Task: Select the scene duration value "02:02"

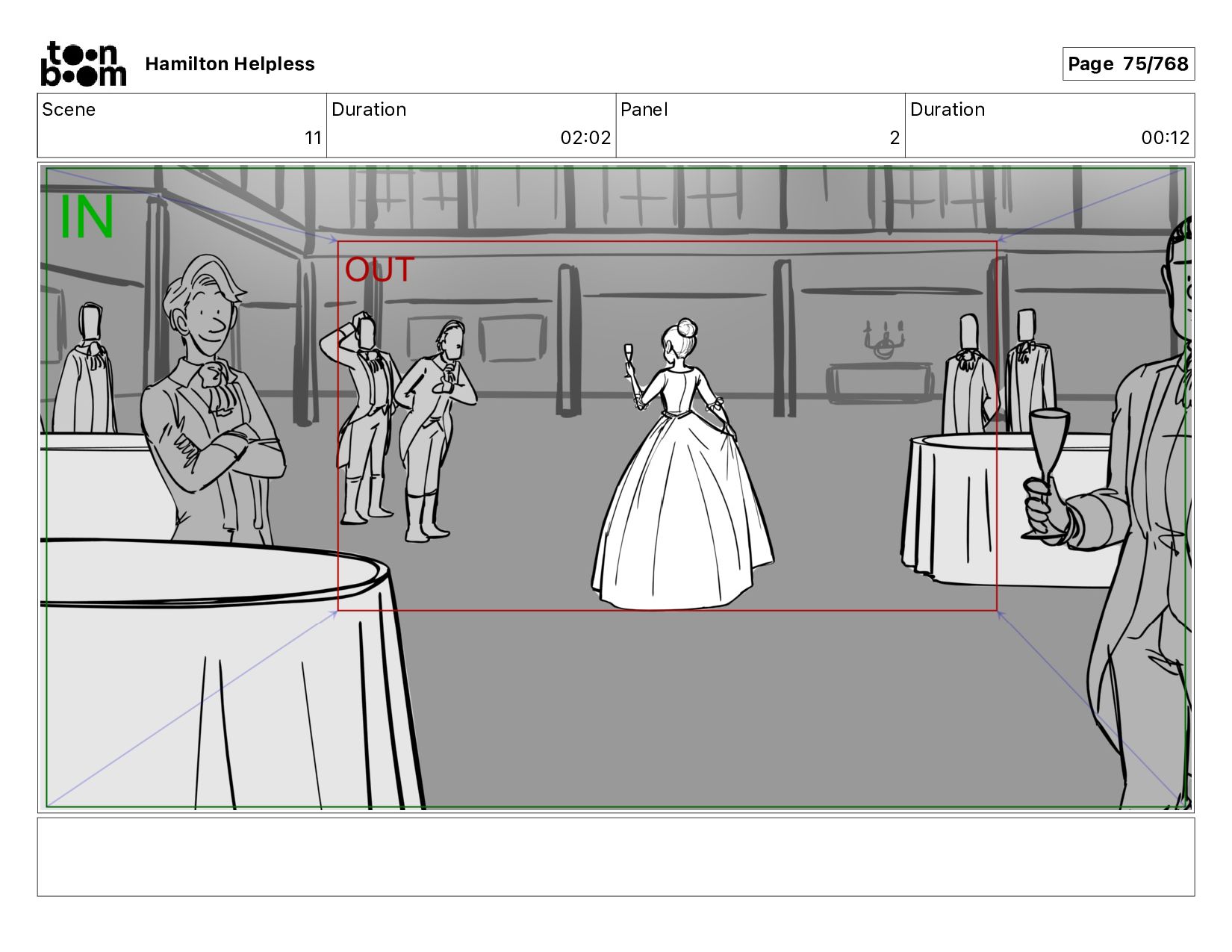Action: click(585, 138)
